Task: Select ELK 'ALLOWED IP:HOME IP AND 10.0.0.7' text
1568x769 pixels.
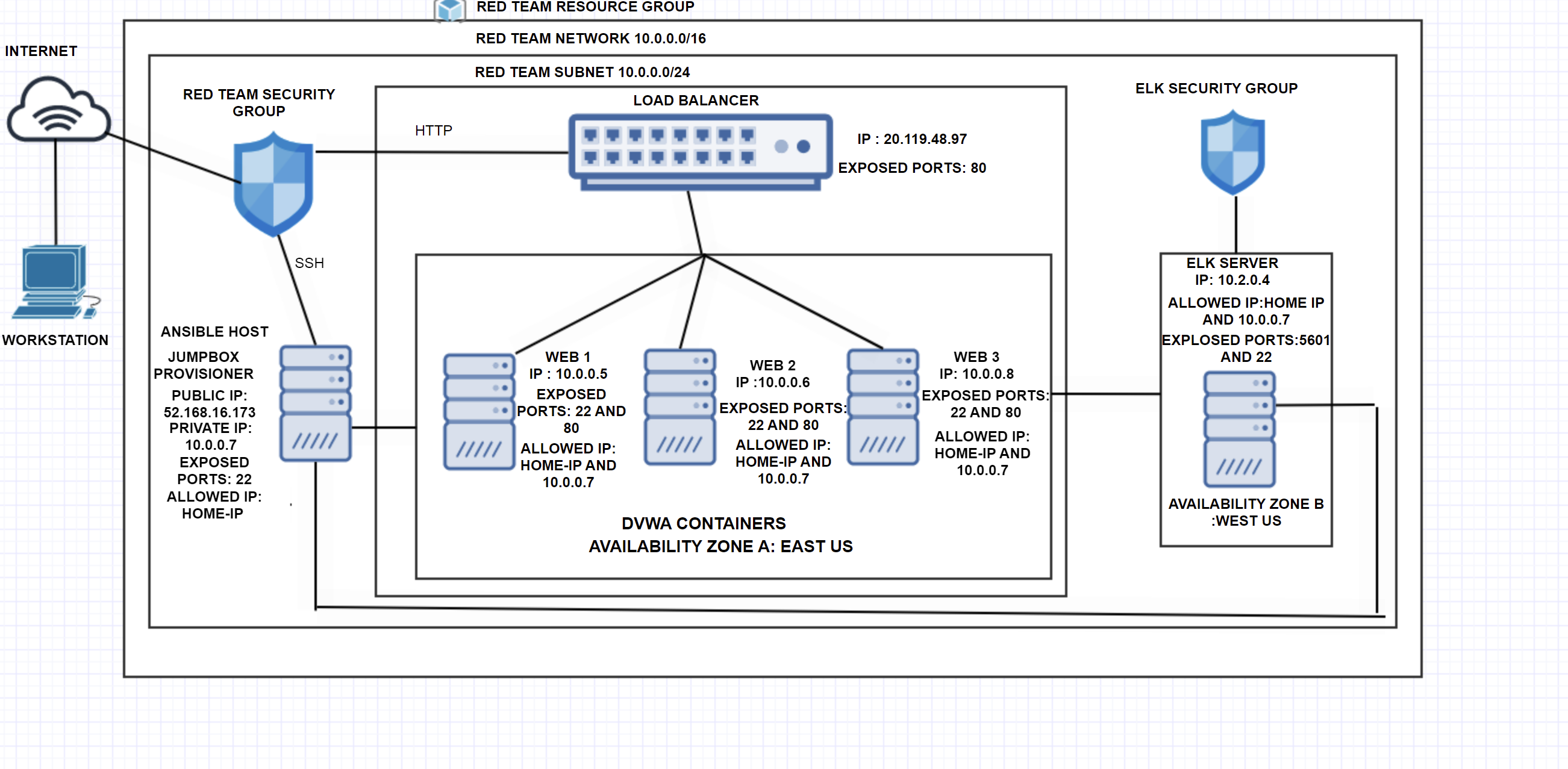Action: click(1245, 311)
